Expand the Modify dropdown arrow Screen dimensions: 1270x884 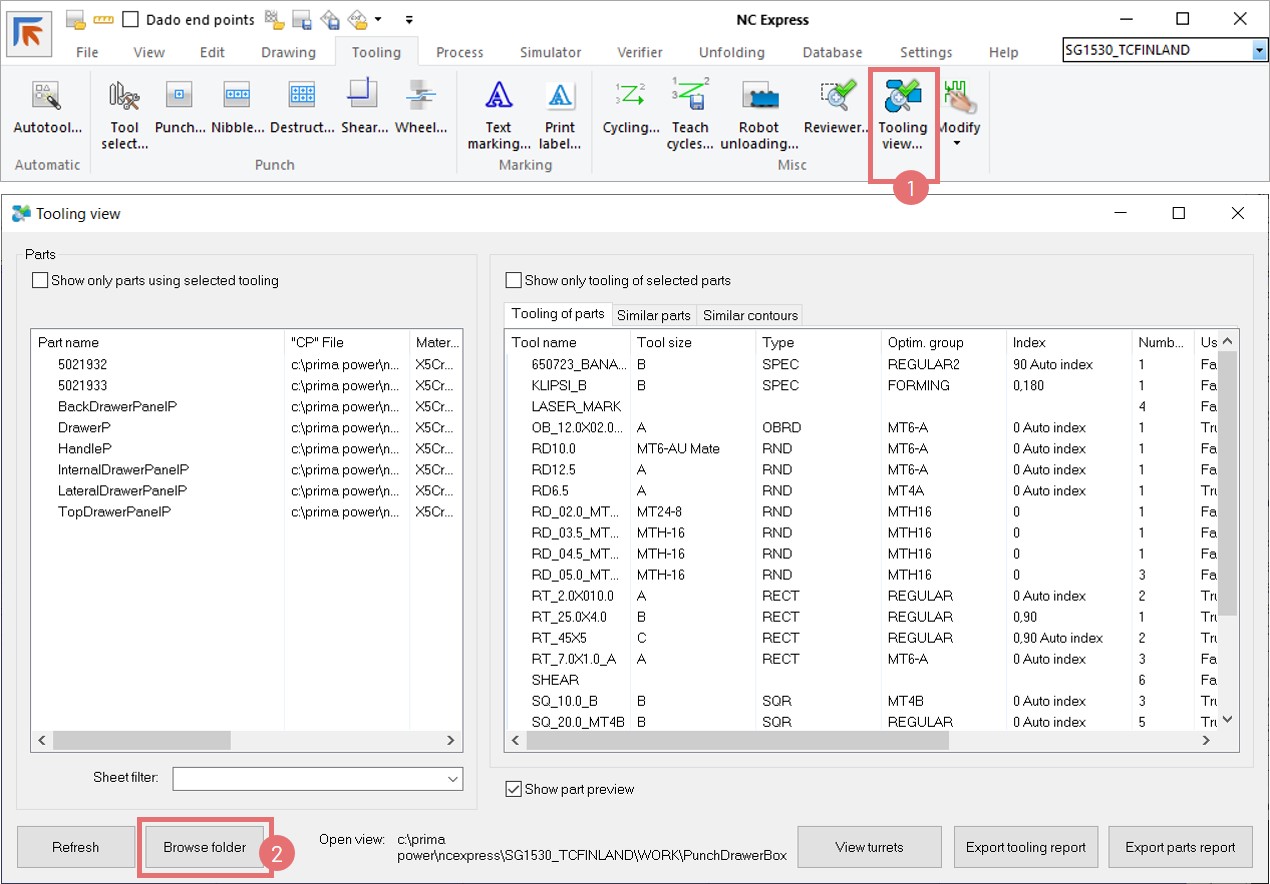click(x=957, y=144)
